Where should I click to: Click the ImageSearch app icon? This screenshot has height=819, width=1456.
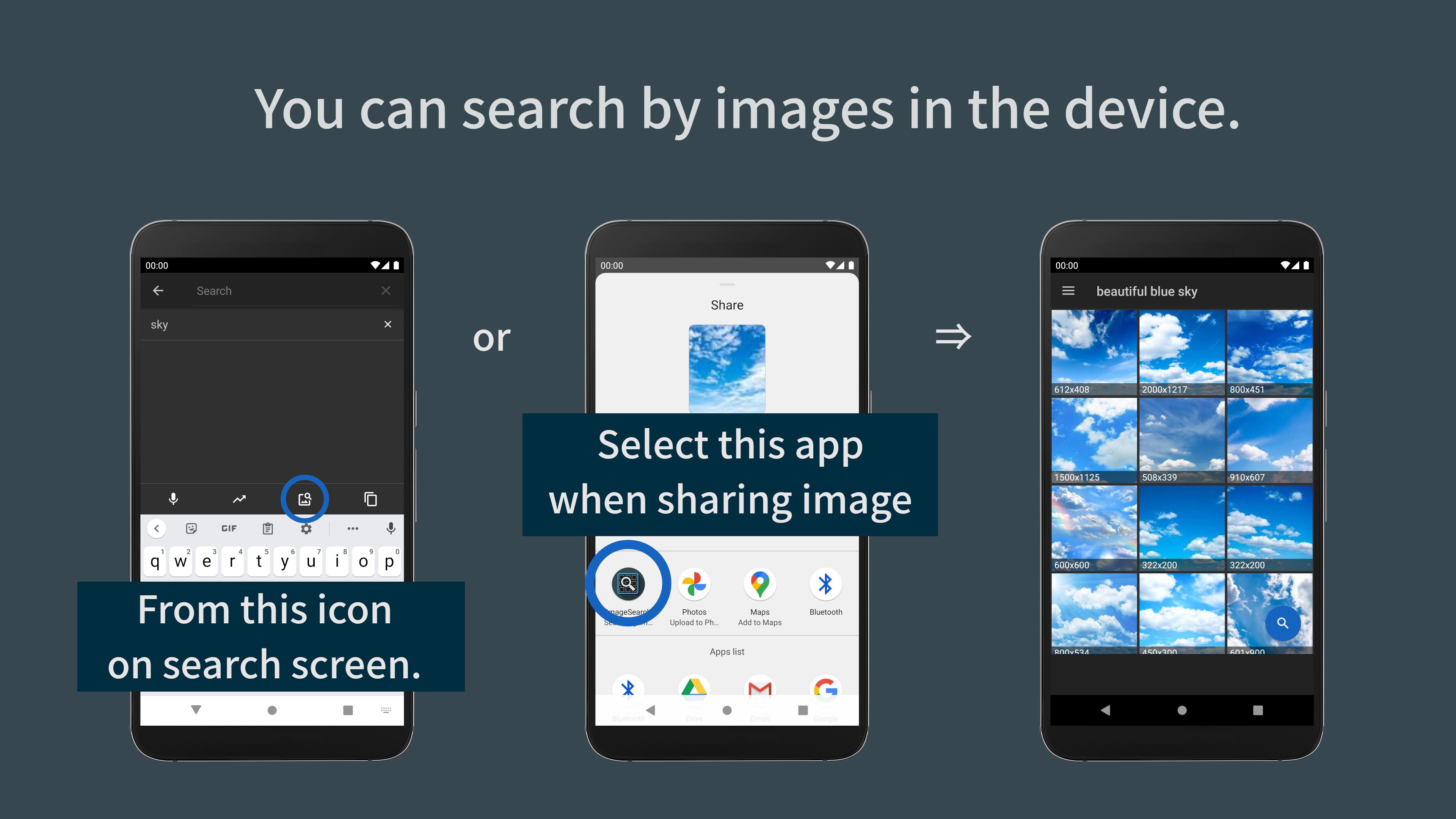(x=628, y=583)
